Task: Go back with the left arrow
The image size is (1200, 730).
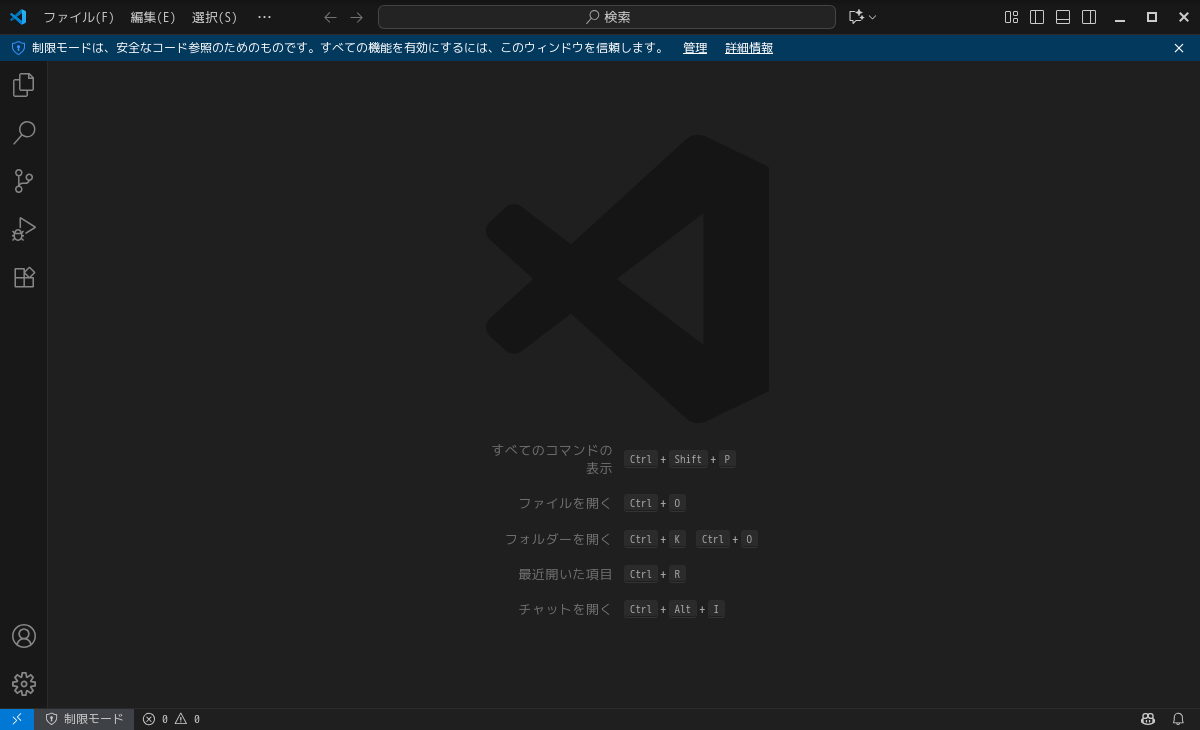Action: coord(331,17)
